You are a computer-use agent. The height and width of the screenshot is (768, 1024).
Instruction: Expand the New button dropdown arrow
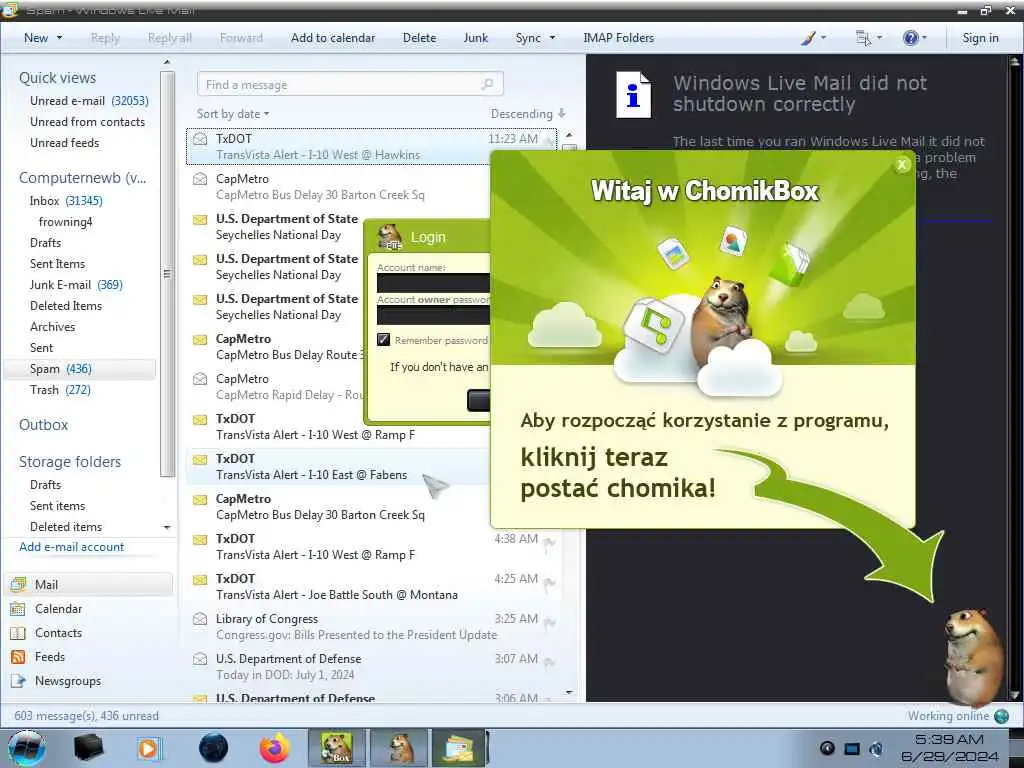click(59, 38)
